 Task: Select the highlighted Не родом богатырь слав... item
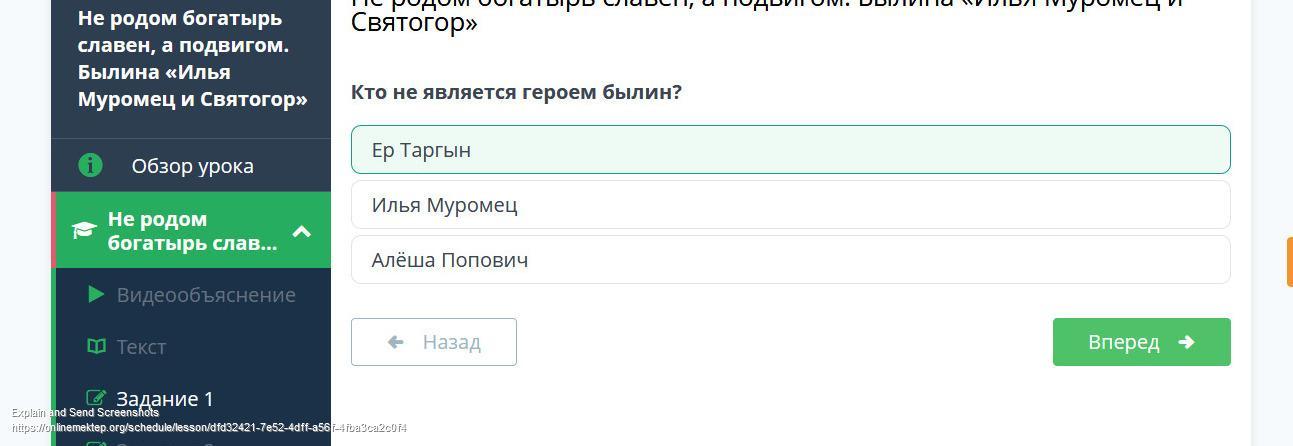coord(192,231)
